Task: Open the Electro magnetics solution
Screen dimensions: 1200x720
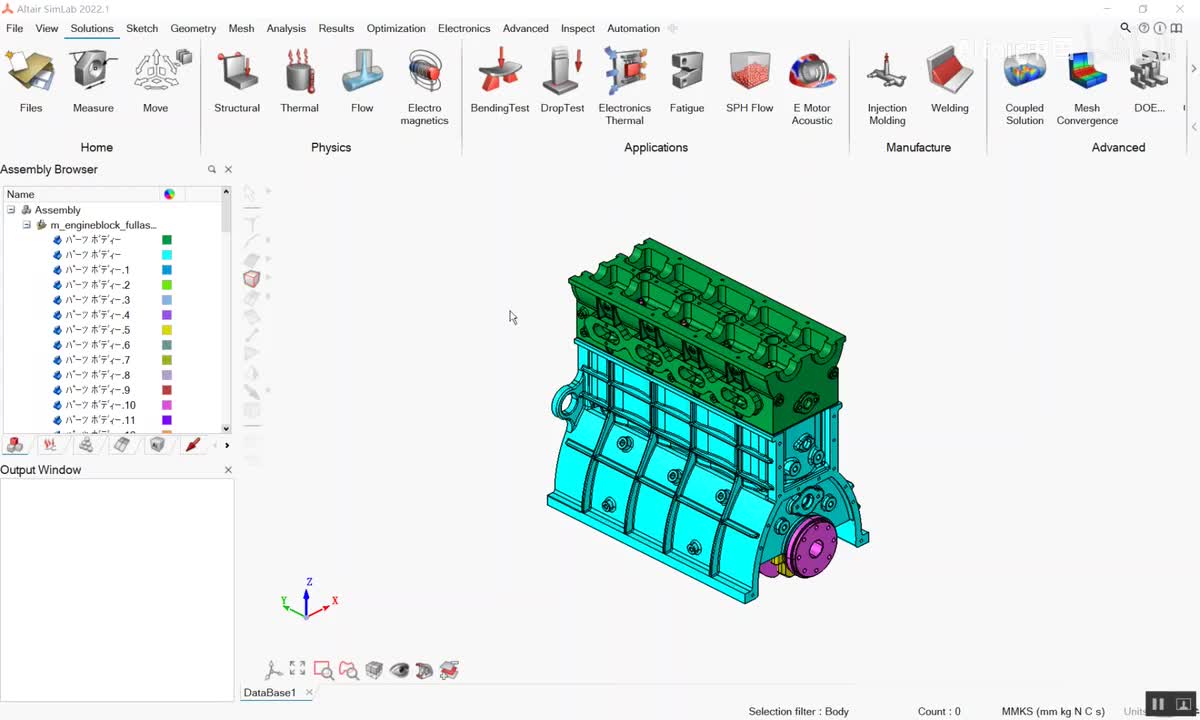Action: click(x=425, y=88)
